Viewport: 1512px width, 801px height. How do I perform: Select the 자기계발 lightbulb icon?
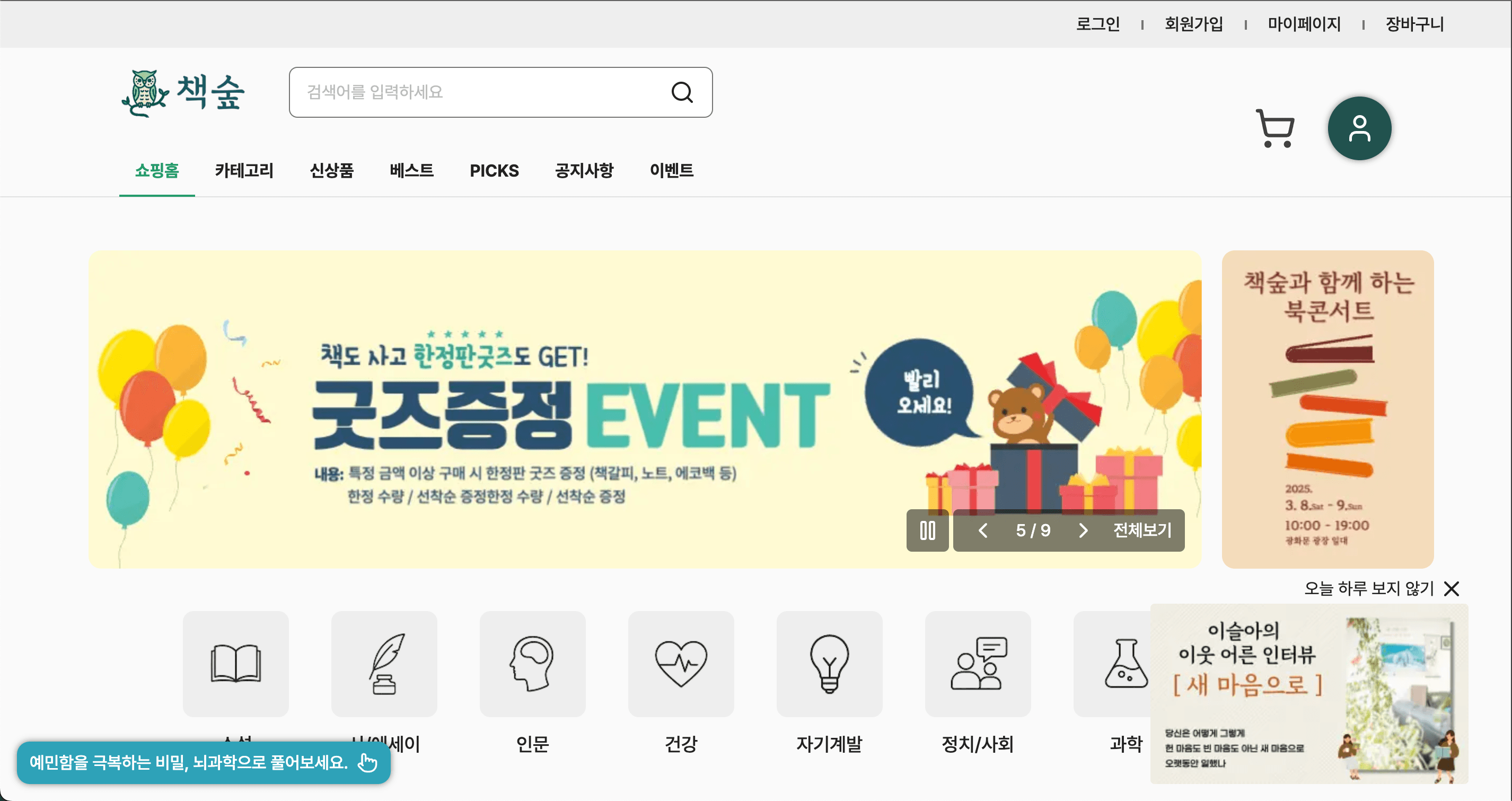click(x=829, y=664)
